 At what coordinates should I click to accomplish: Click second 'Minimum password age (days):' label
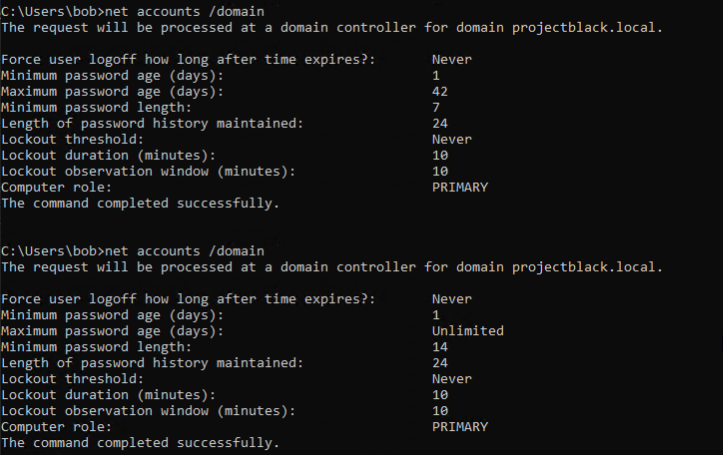[112, 315]
